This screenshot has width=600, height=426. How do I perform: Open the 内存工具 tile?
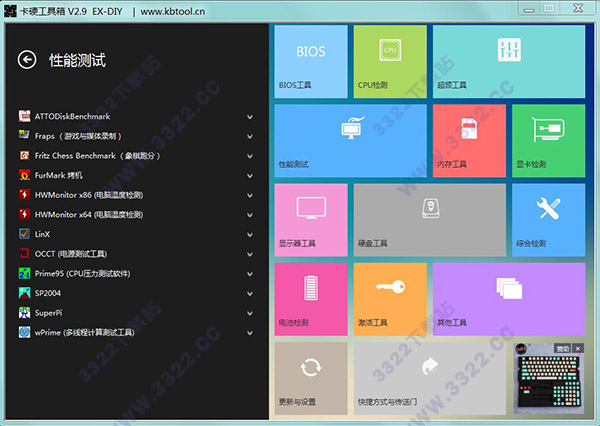tap(469, 141)
